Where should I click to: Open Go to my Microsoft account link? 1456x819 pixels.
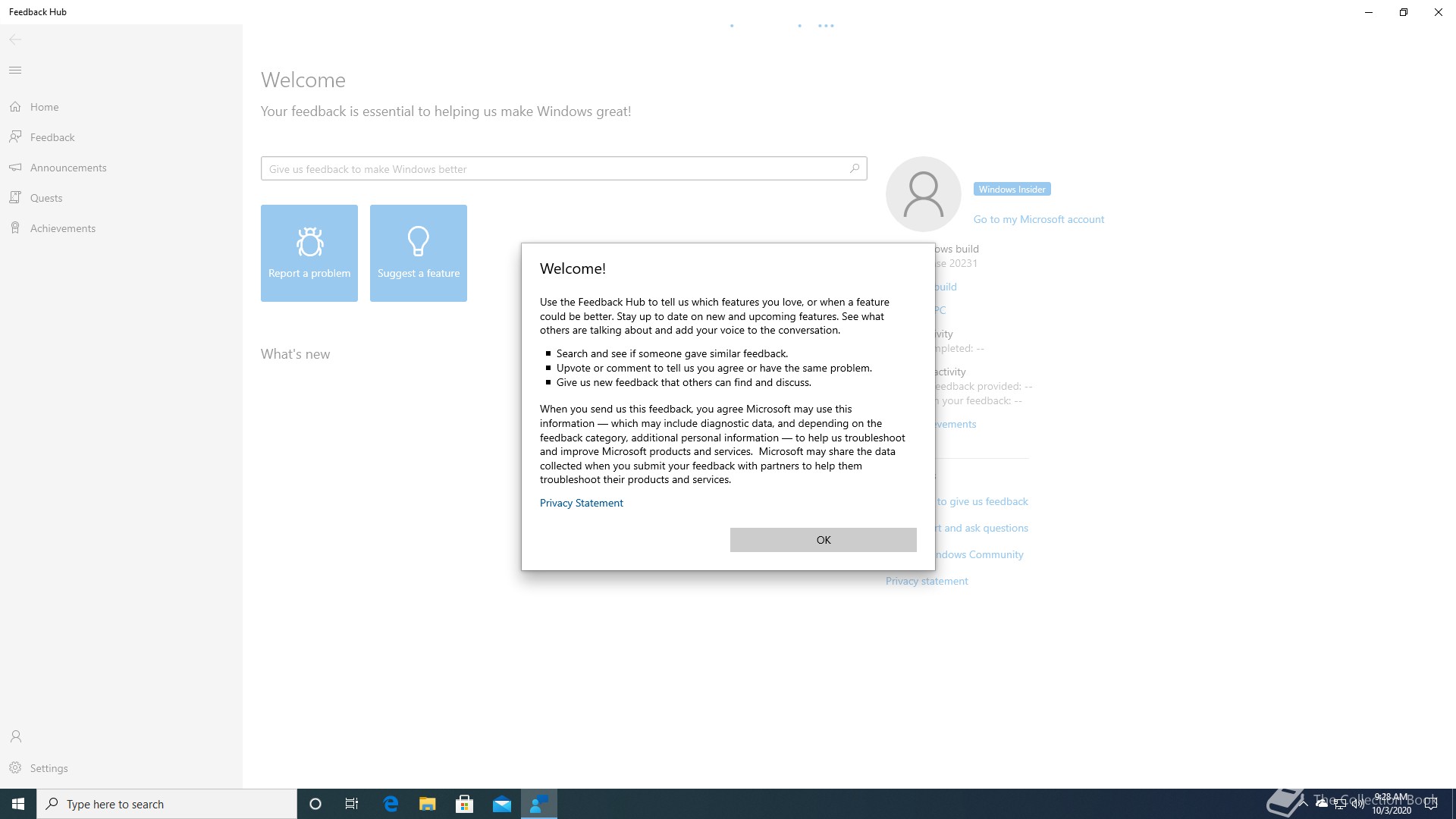tap(1038, 219)
